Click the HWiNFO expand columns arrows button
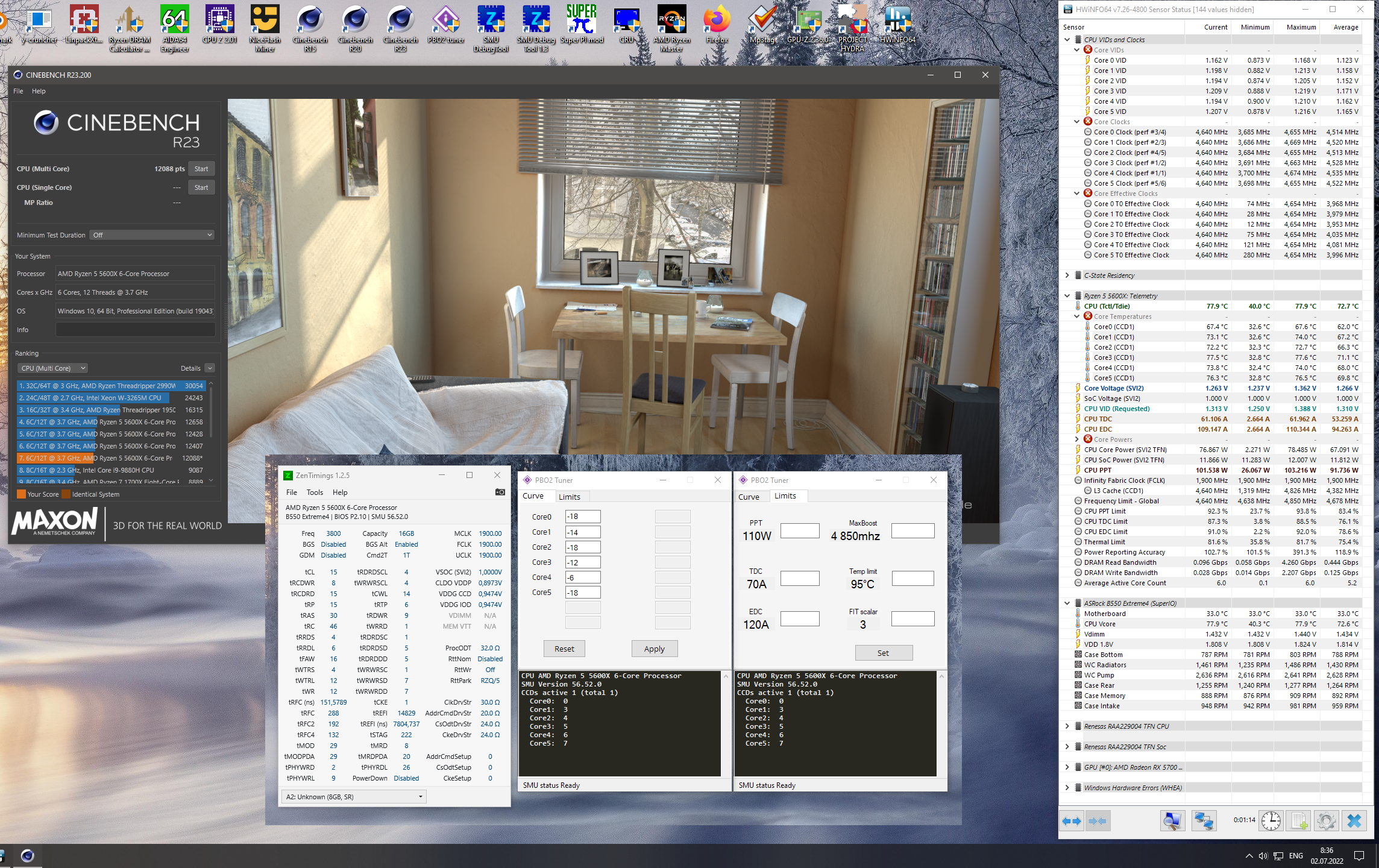This screenshot has height=868, width=1379. (1072, 821)
